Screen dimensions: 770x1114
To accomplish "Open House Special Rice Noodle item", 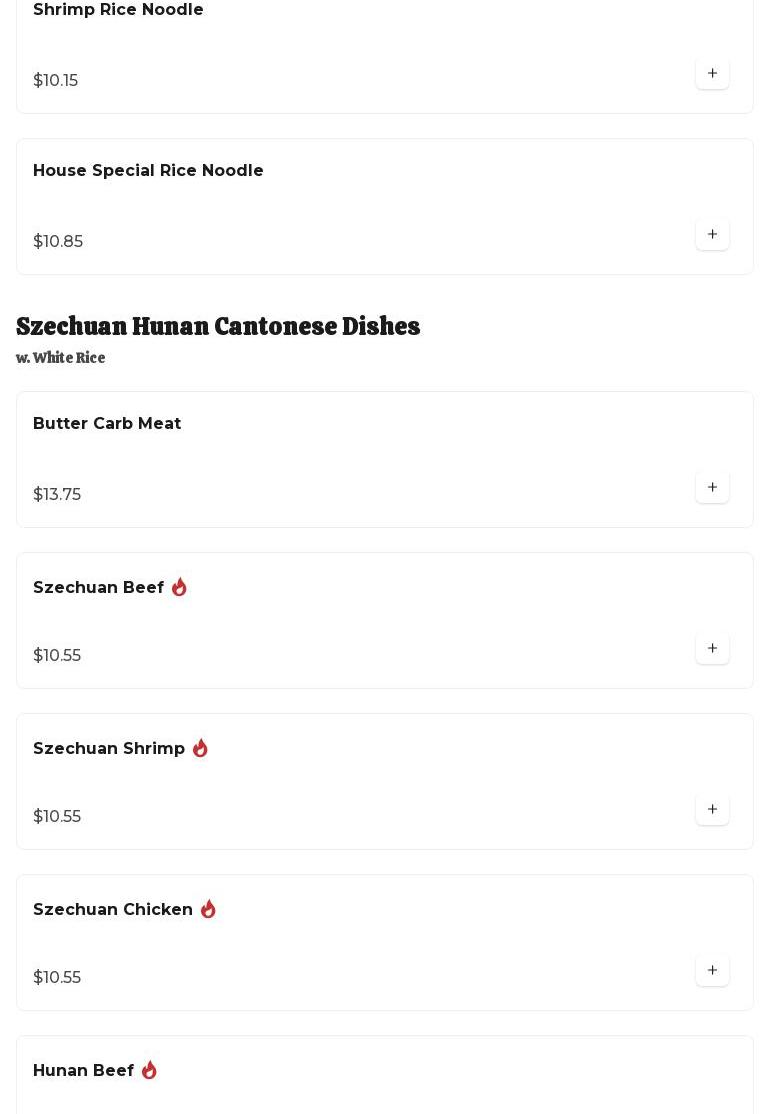I will point(148,171).
